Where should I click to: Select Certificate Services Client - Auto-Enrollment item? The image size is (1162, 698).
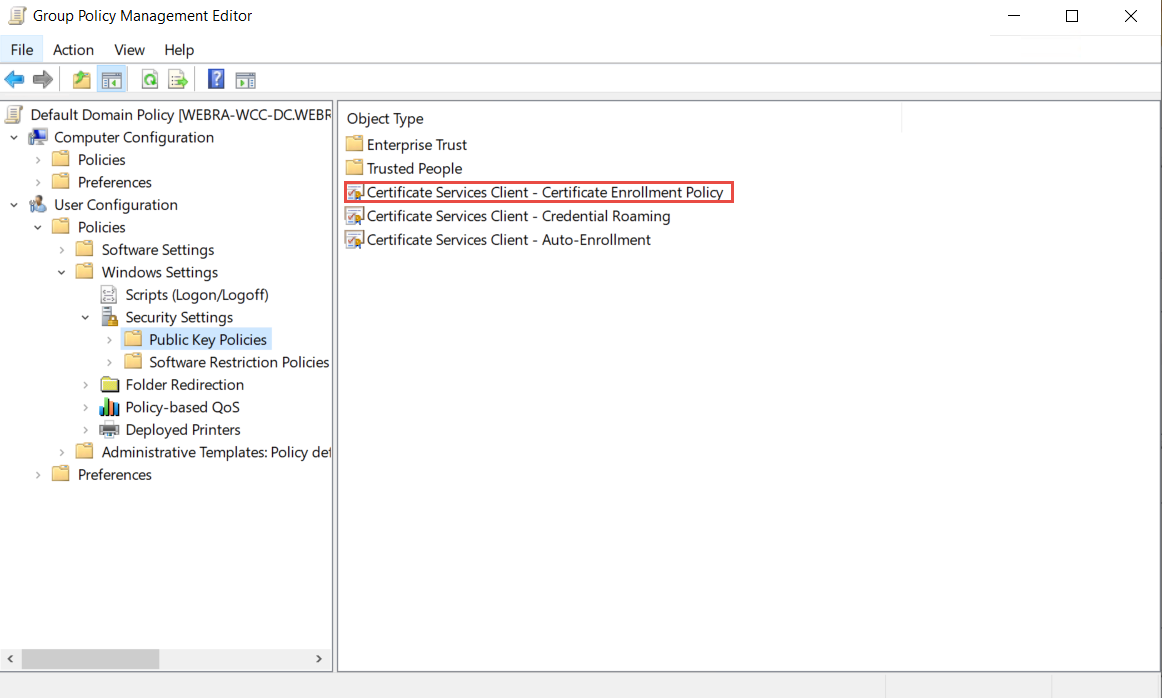508,240
